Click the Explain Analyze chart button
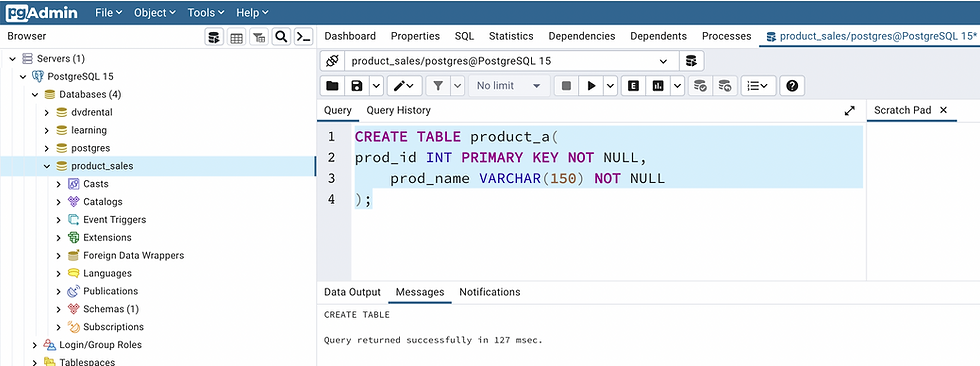The width and height of the screenshot is (980, 366). [658, 86]
